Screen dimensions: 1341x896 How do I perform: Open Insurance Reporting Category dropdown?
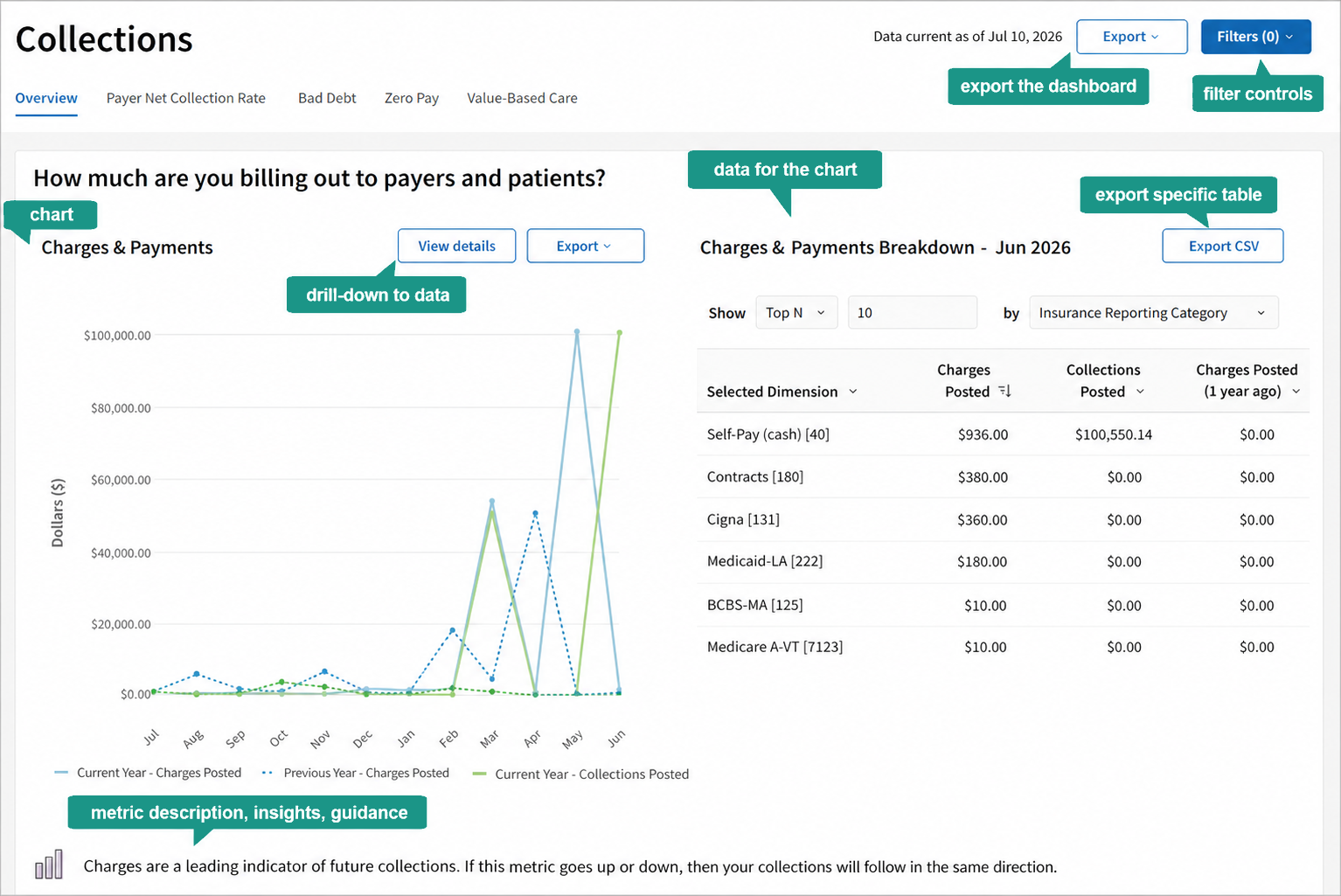point(1153,313)
